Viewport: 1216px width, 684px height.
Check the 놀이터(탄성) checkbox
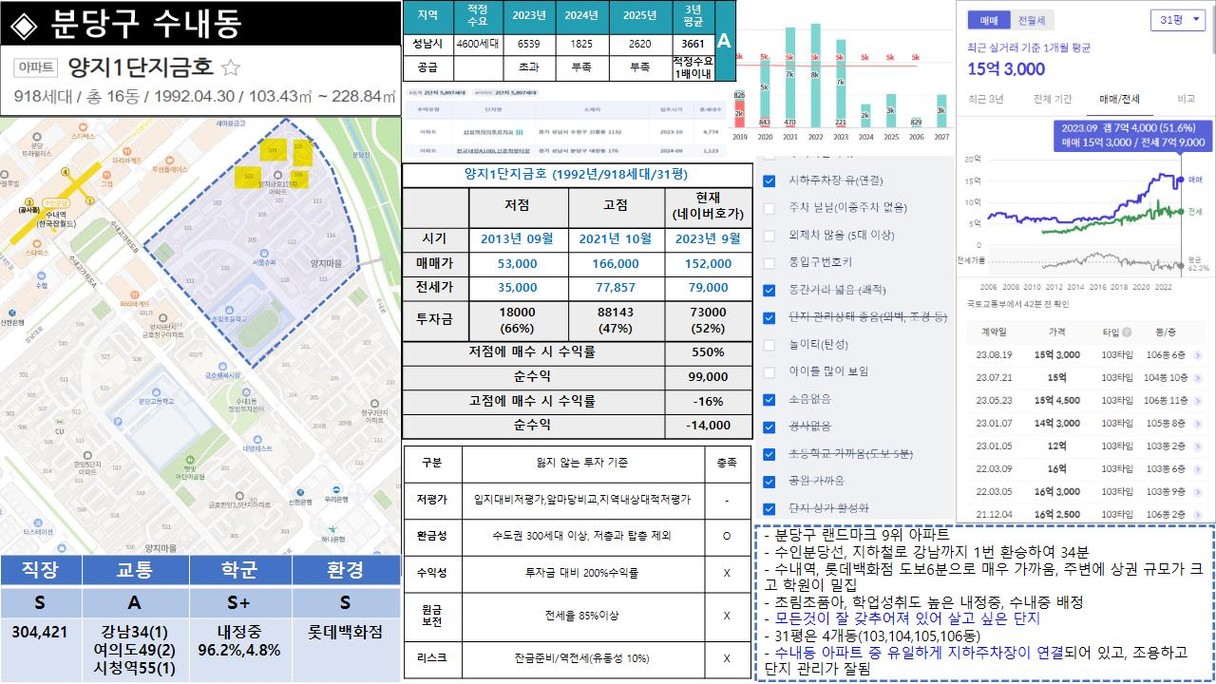point(769,345)
